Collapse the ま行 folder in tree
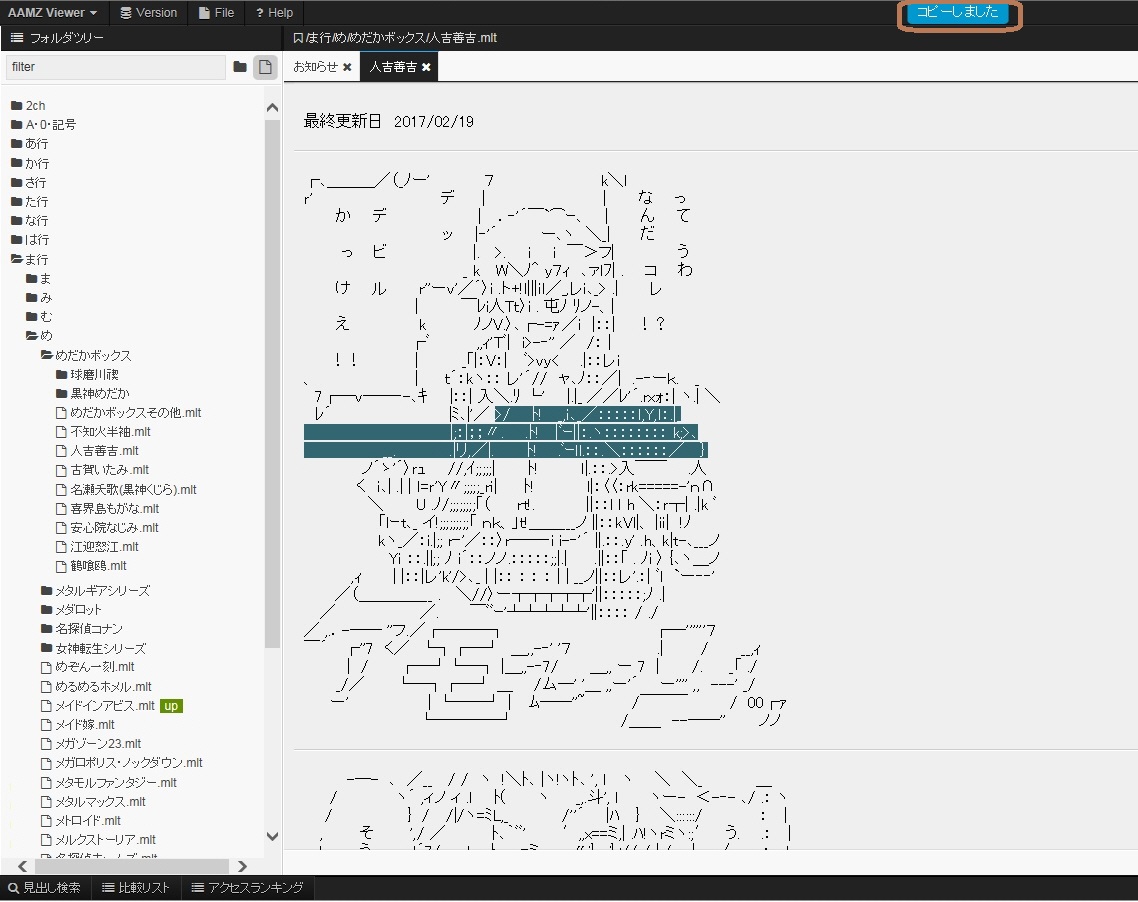1138x902 pixels. (x=37, y=259)
